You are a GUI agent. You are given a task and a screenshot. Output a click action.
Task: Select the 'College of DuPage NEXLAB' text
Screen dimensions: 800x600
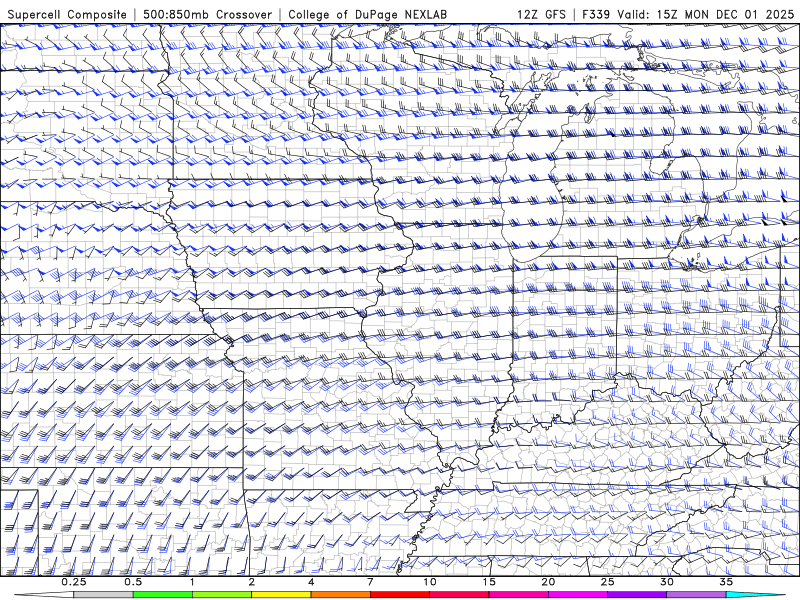click(x=367, y=14)
